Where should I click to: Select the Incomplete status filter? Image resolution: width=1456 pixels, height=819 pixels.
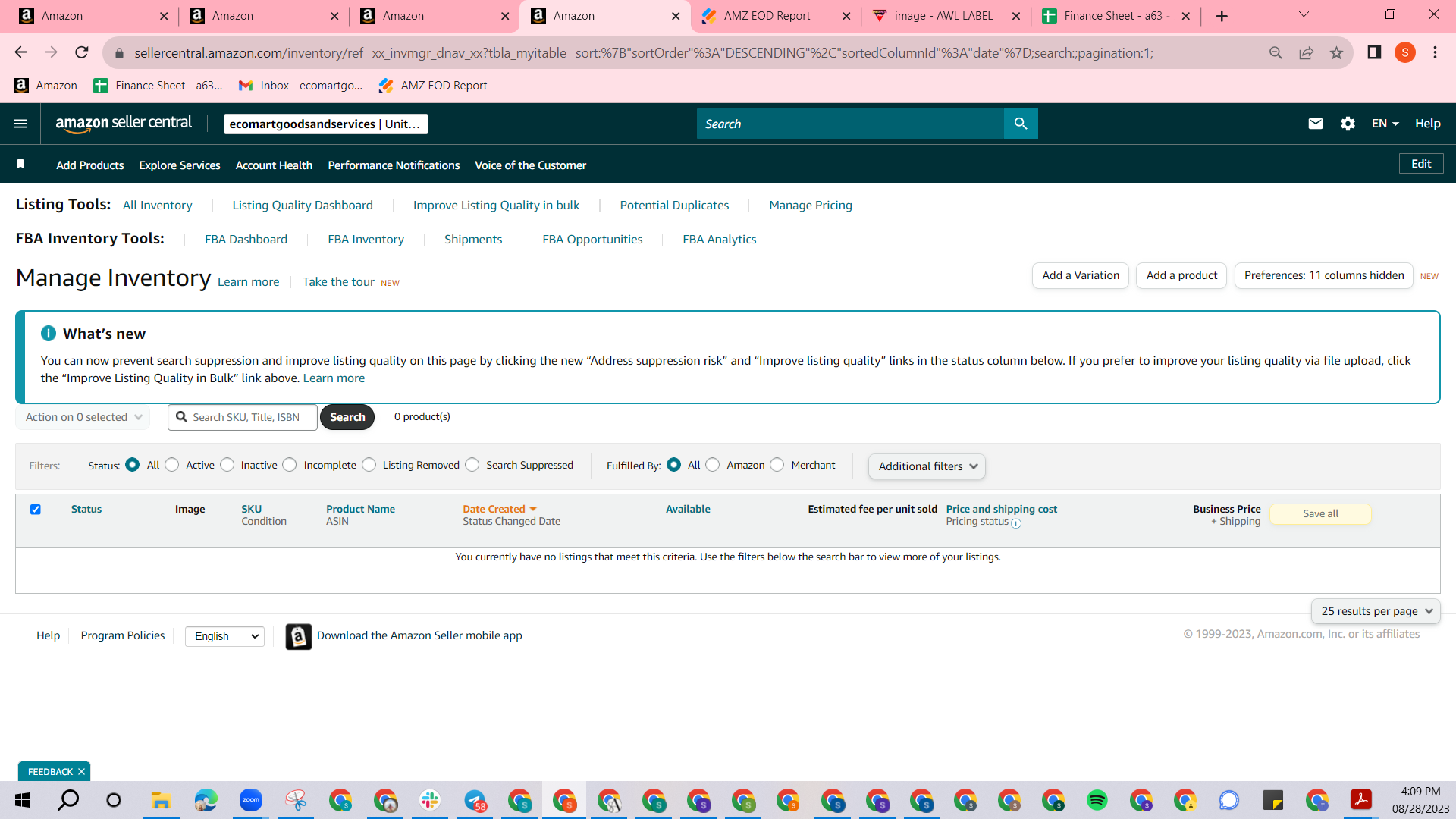click(x=290, y=465)
